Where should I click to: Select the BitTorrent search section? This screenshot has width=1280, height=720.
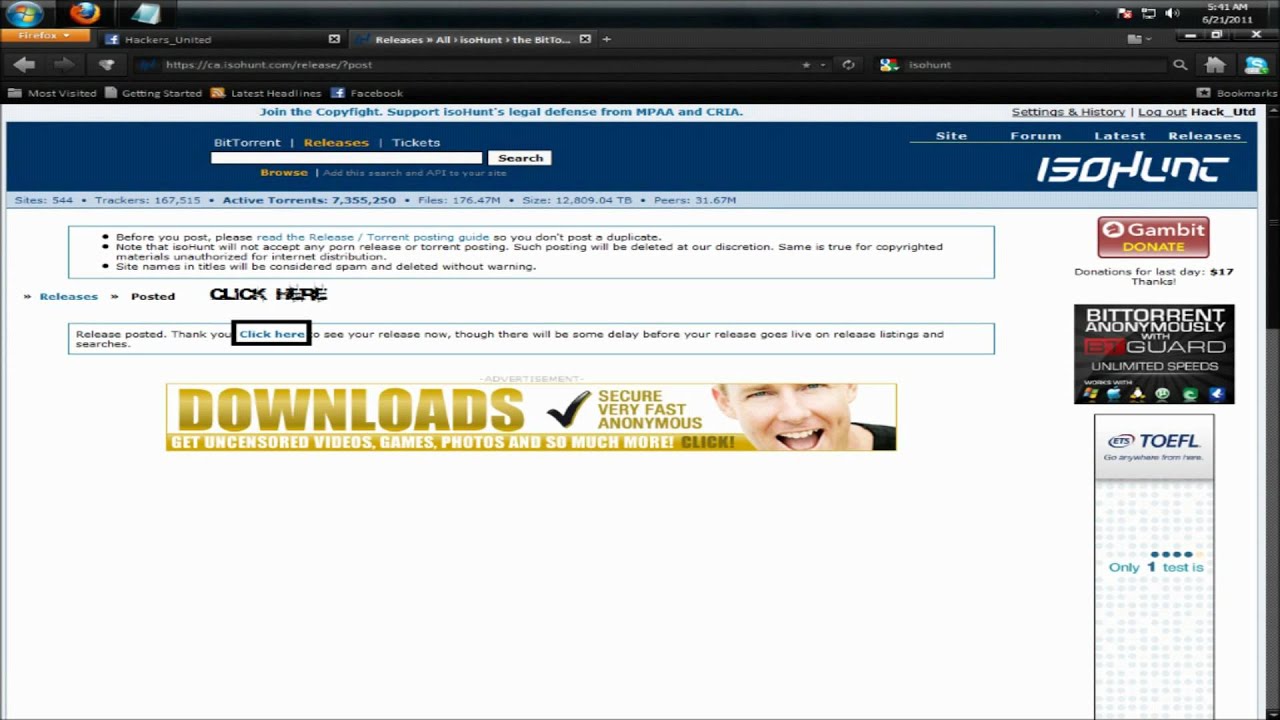(247, 142)
